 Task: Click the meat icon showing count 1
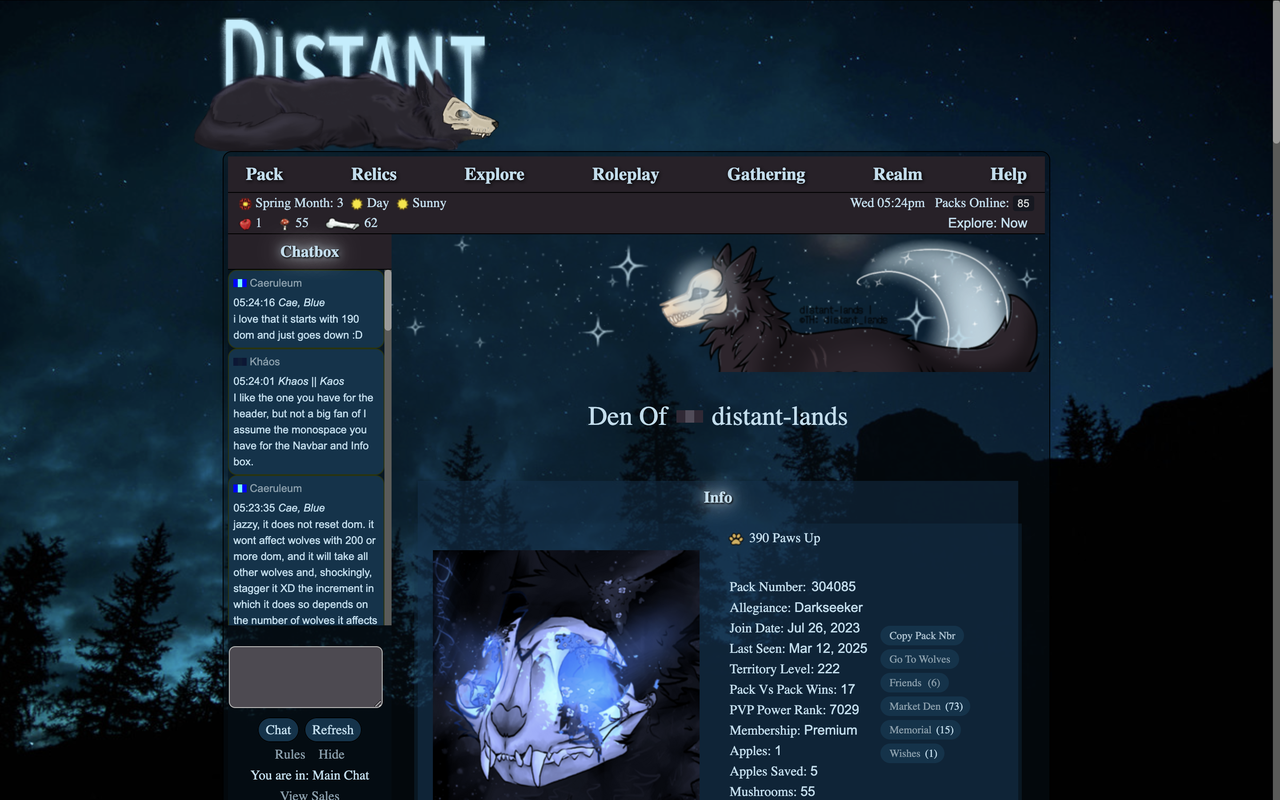244,223
